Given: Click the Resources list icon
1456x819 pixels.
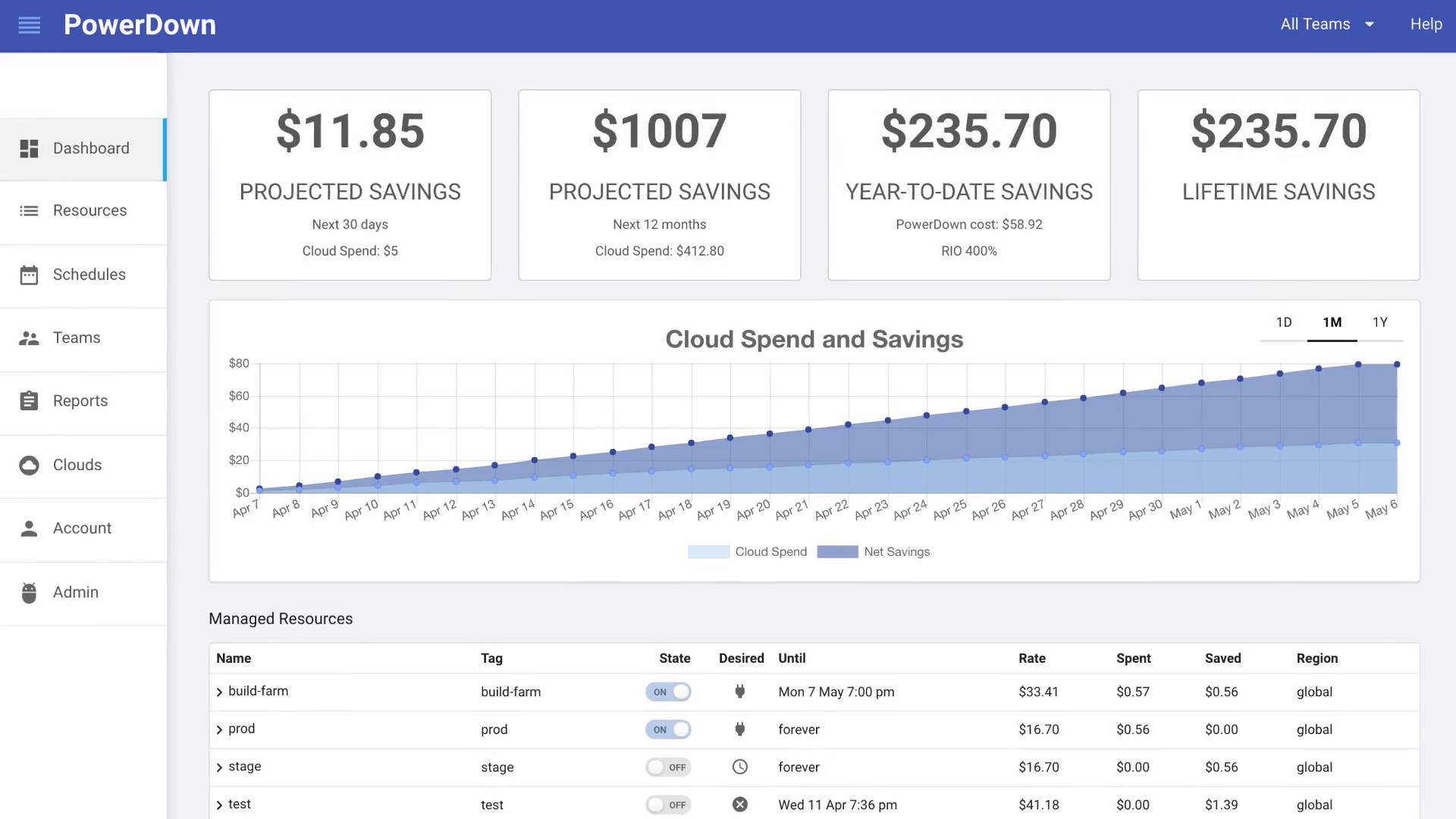Looking at the screenshot, I should (29, 211).
